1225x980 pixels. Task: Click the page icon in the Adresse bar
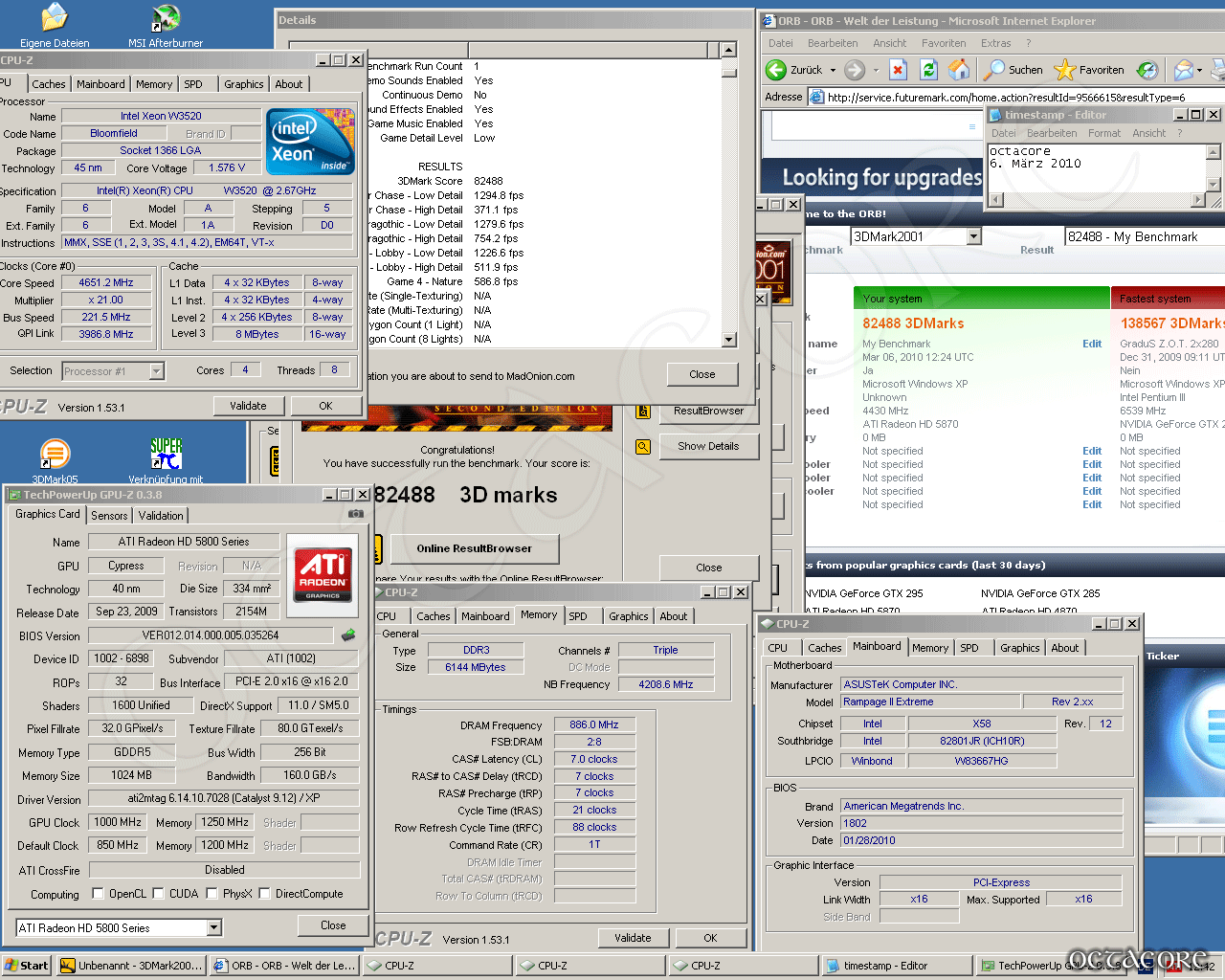[x=816, y=97]
